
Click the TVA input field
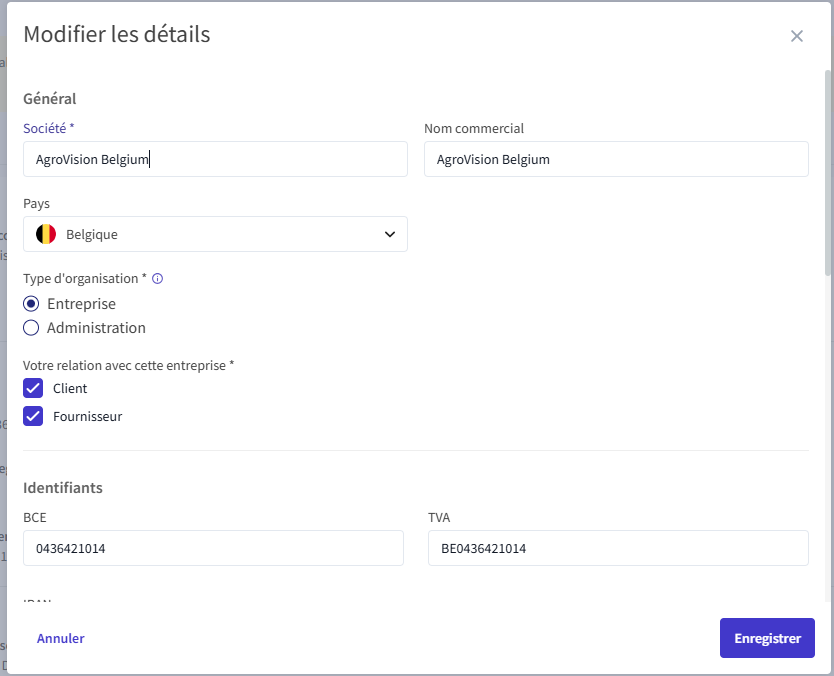click(x=618, y=548)
